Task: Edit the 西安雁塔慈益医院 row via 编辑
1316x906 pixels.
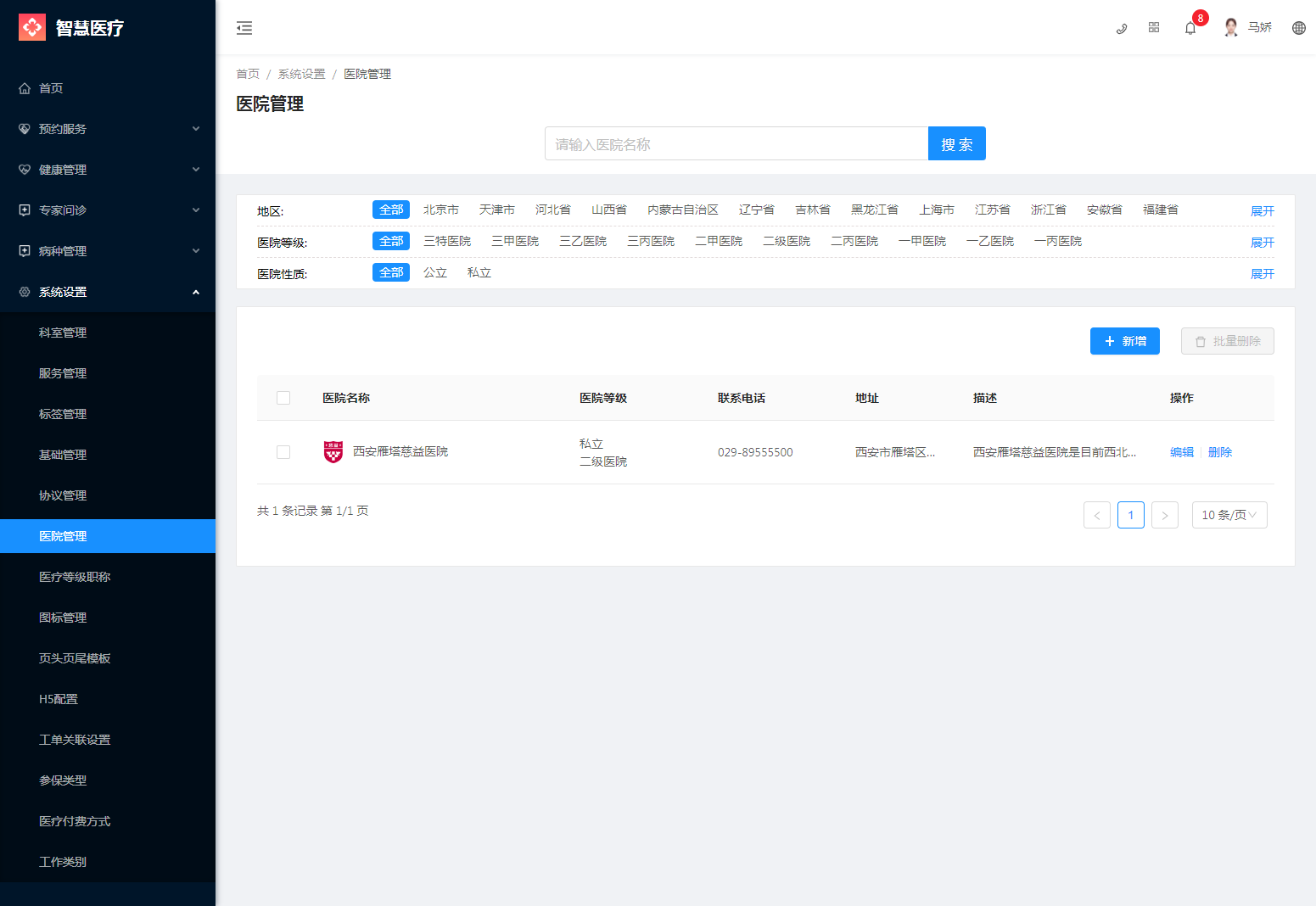Action: [1182, 452]
